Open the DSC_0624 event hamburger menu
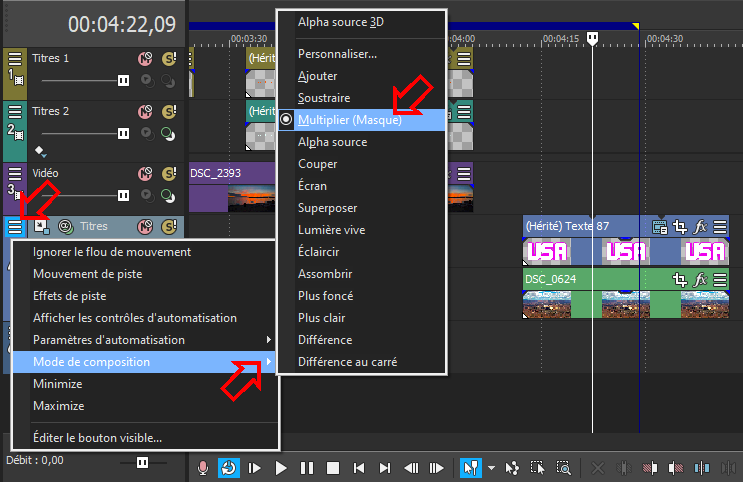 pos(720,280)
